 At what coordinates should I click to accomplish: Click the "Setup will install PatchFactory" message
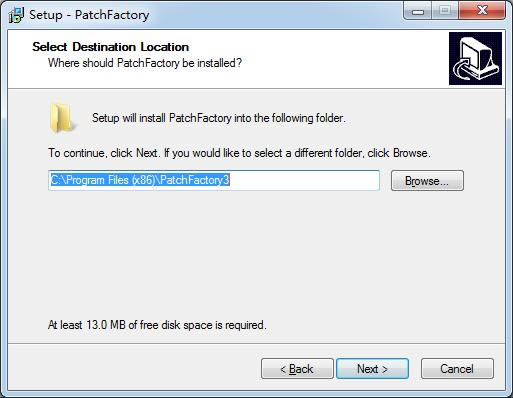219,118
